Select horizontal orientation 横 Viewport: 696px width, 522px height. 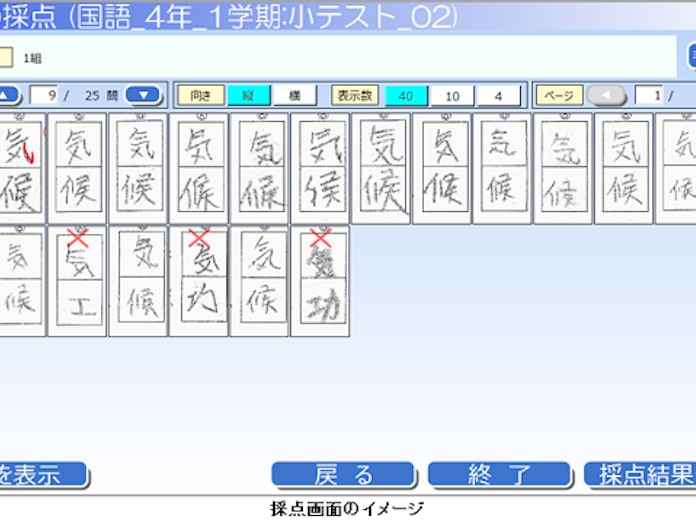pos(295,96)
